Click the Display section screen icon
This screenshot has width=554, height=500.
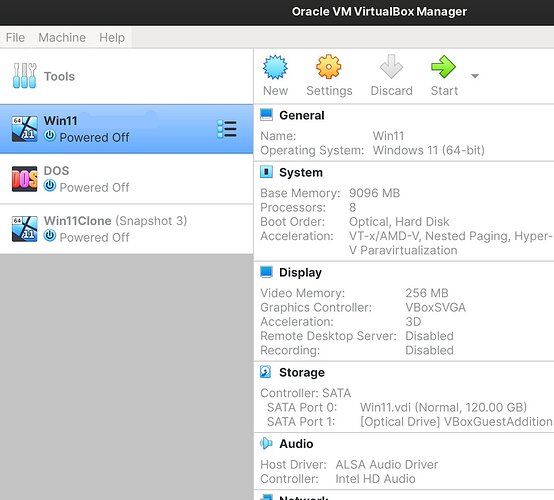[x=266, y=272]
